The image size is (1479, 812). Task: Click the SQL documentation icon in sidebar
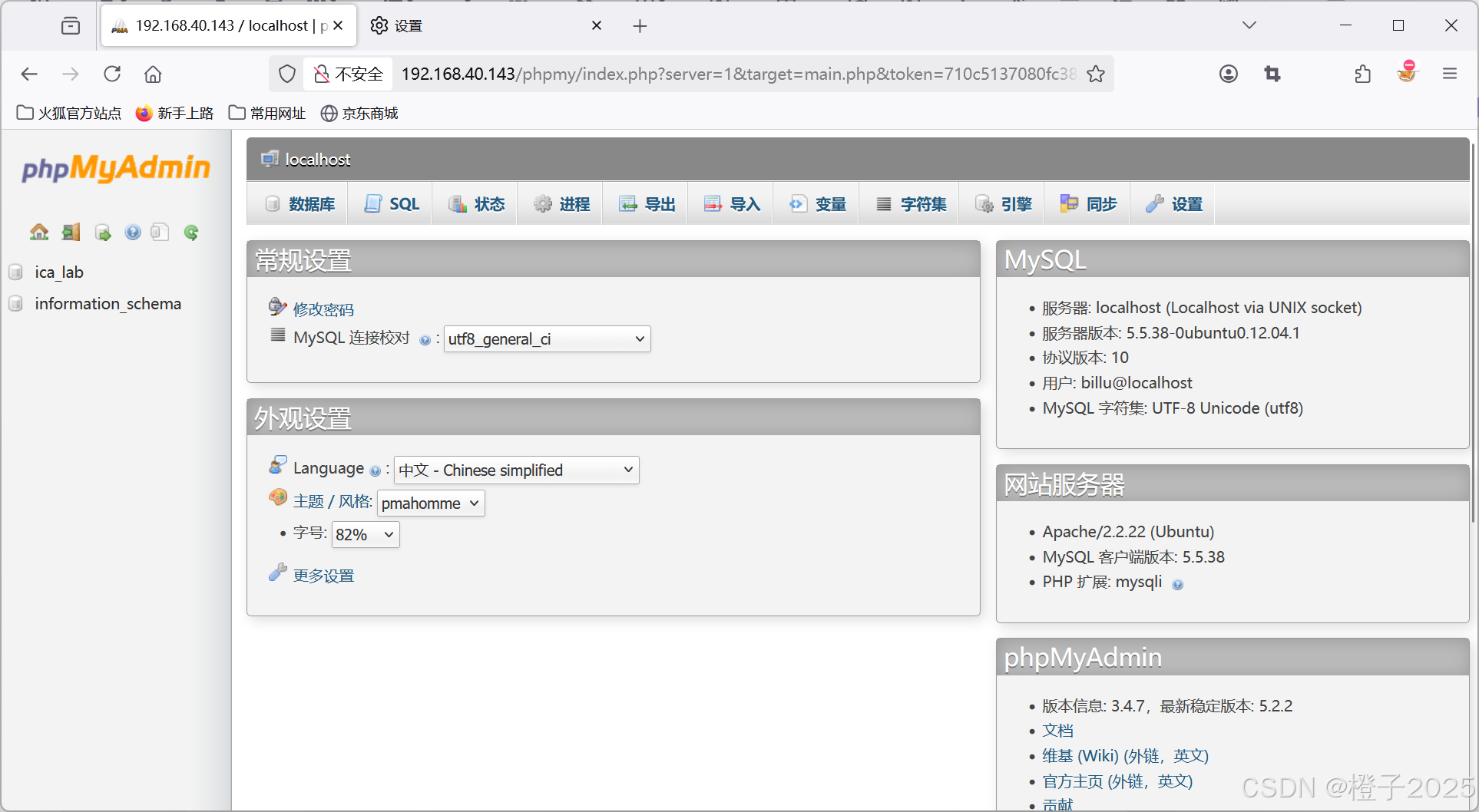click(160, 232)
